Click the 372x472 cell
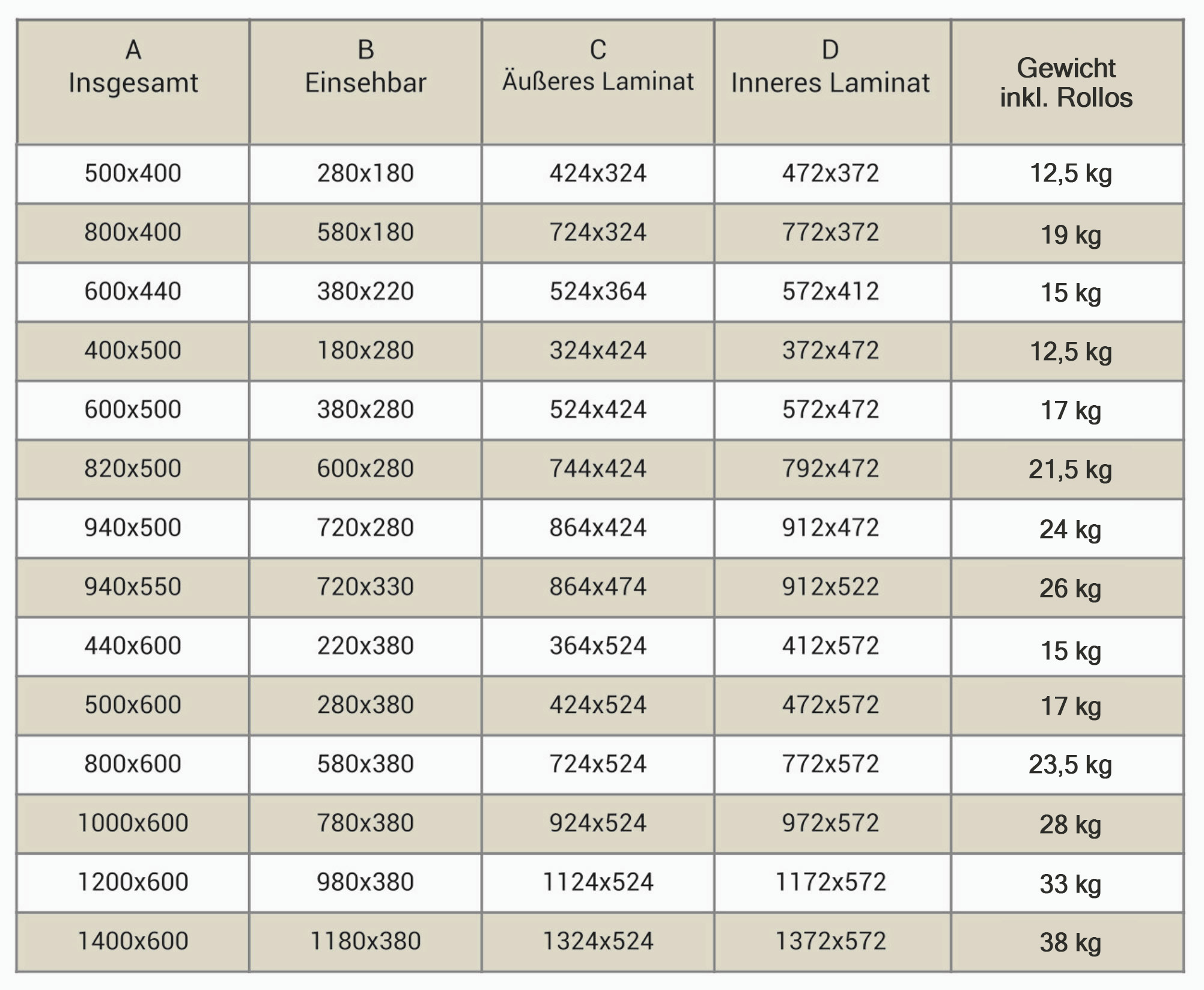The image size is (1204, 990). (x=832, y=351)
